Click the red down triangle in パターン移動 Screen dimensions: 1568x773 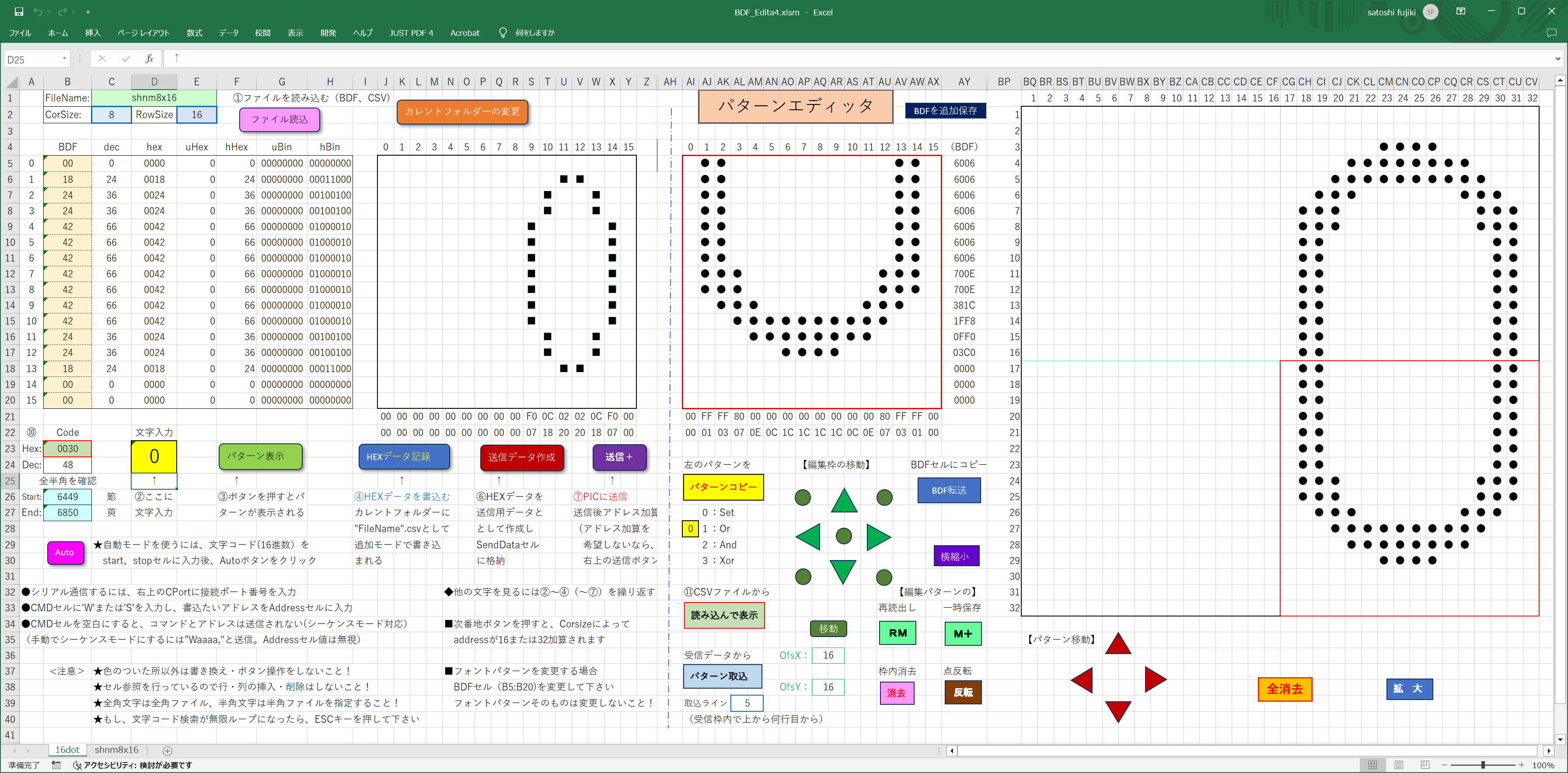click(x=1118, y=711)
